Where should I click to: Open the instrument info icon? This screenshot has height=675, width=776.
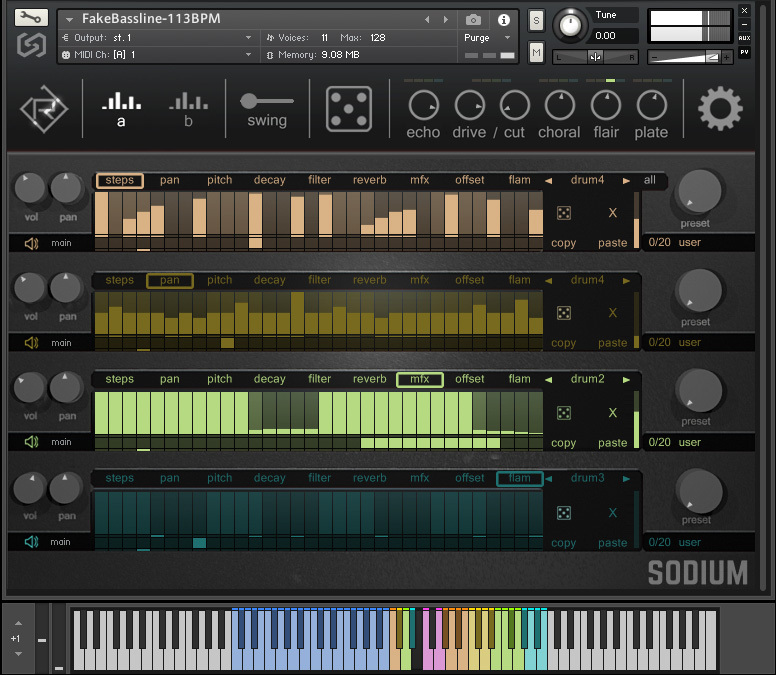[x=503, y=19]
